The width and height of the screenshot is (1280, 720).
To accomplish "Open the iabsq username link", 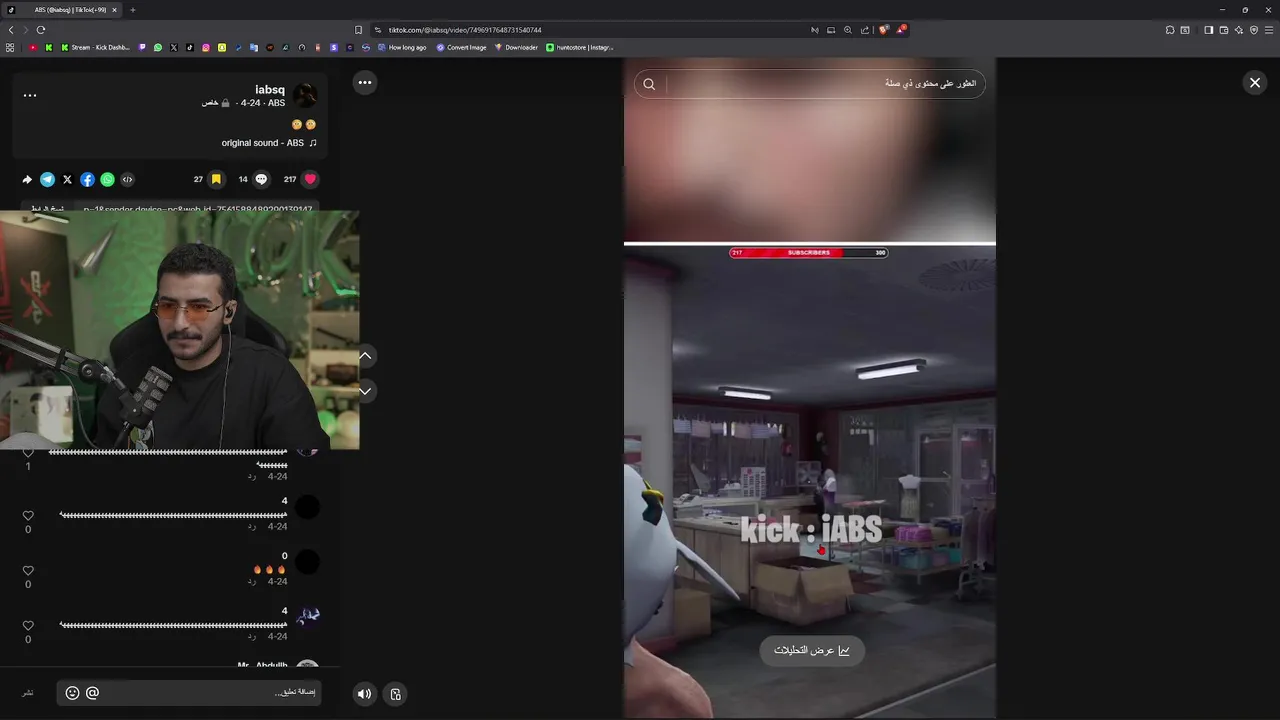I will [270, 90].
